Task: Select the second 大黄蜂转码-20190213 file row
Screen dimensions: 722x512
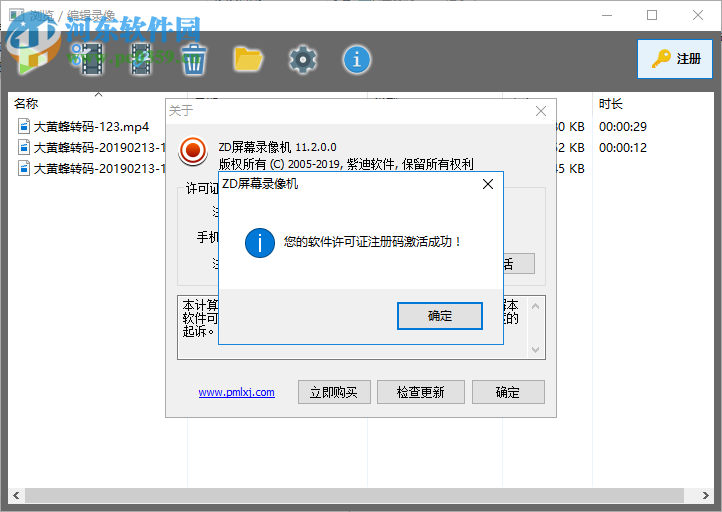Action: coord(91,148)
